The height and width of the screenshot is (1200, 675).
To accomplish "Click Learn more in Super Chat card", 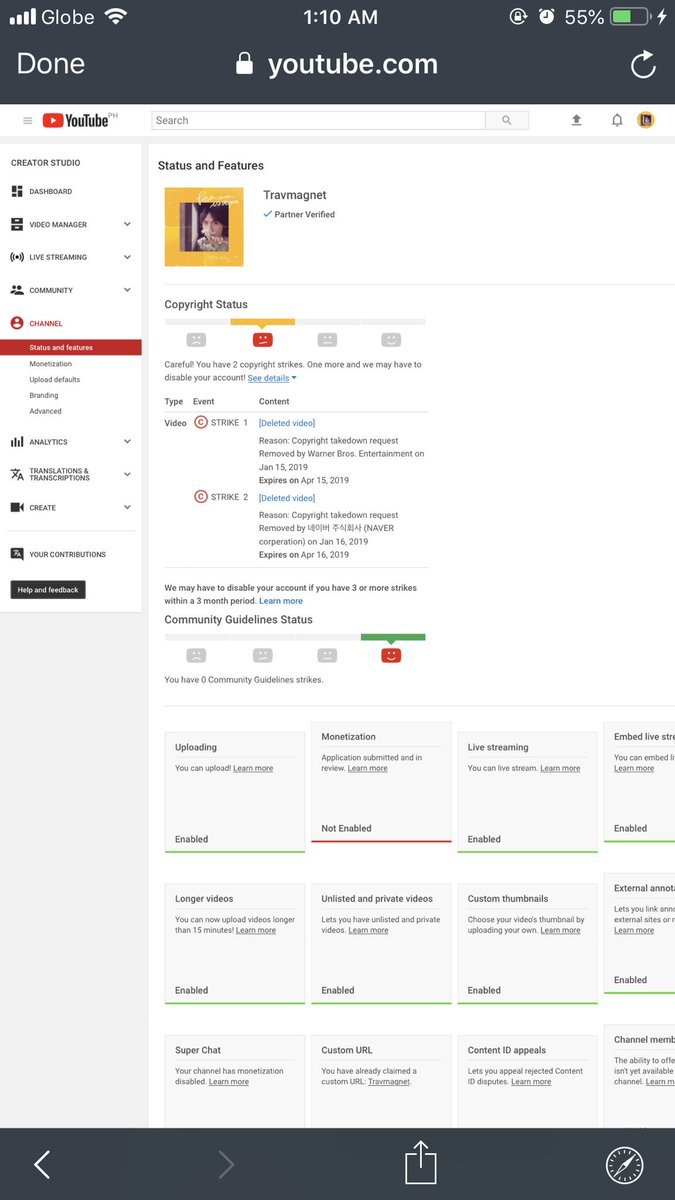I will pos(229,1082).
